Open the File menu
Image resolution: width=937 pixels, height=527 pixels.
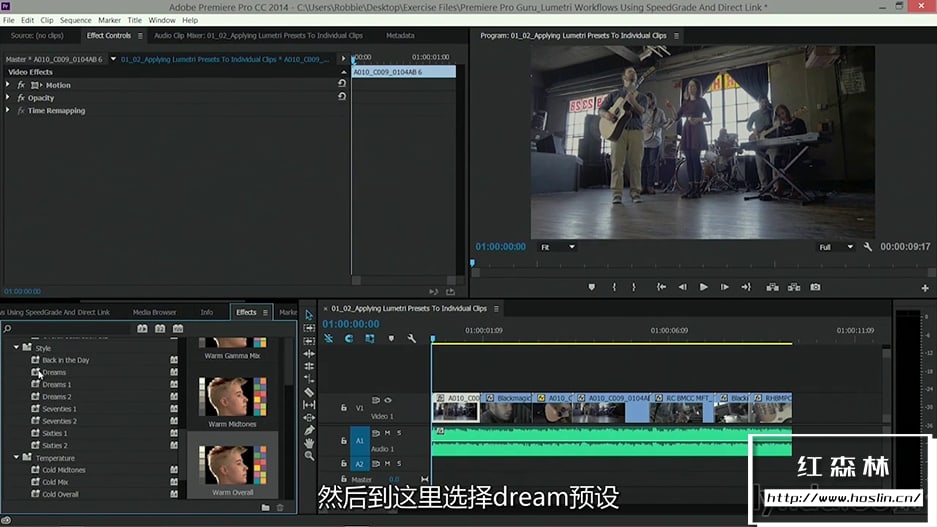pyautogui.click(x=8, y=20)
